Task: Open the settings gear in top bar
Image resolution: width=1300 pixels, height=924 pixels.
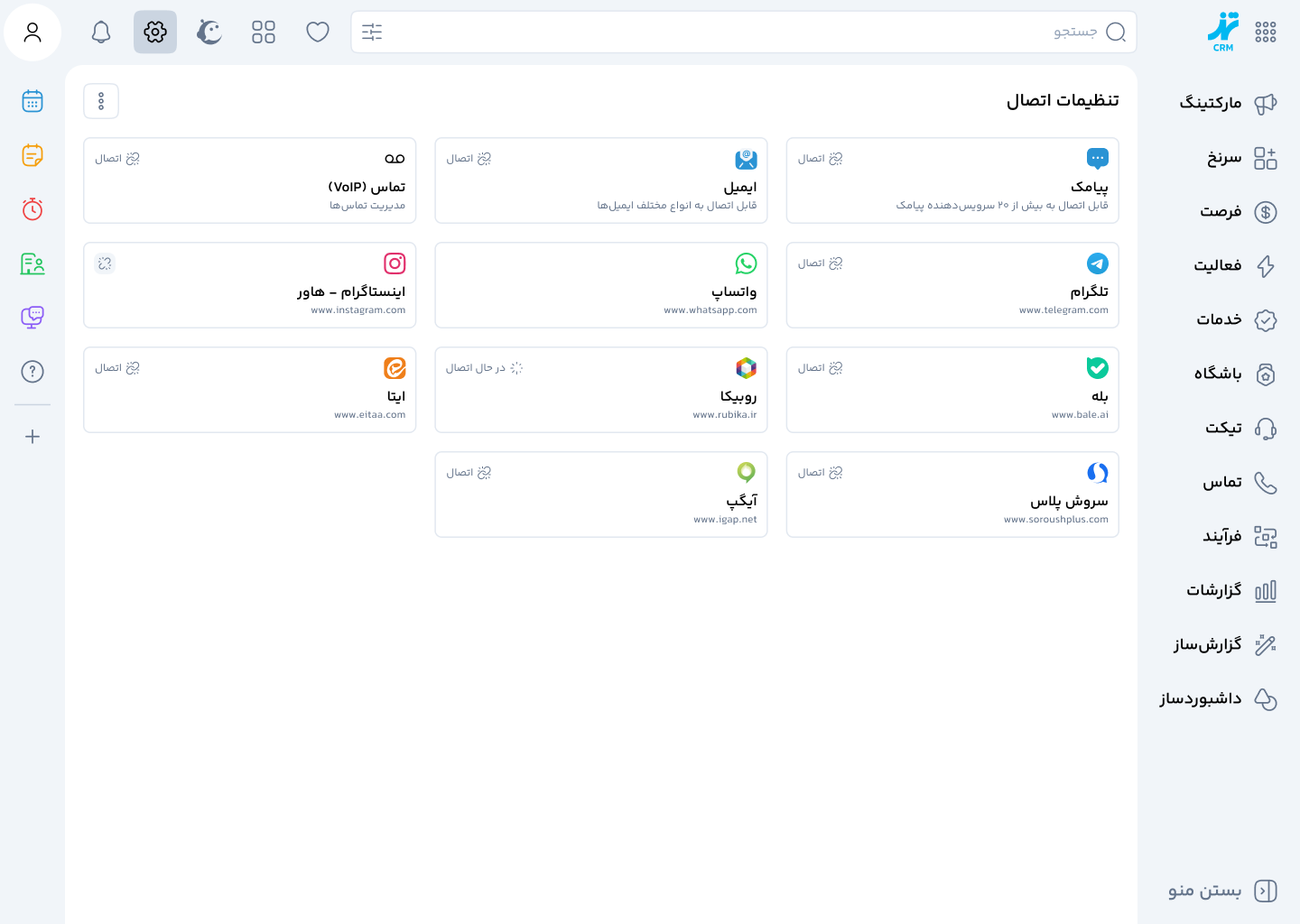Action: pos(154,32)
